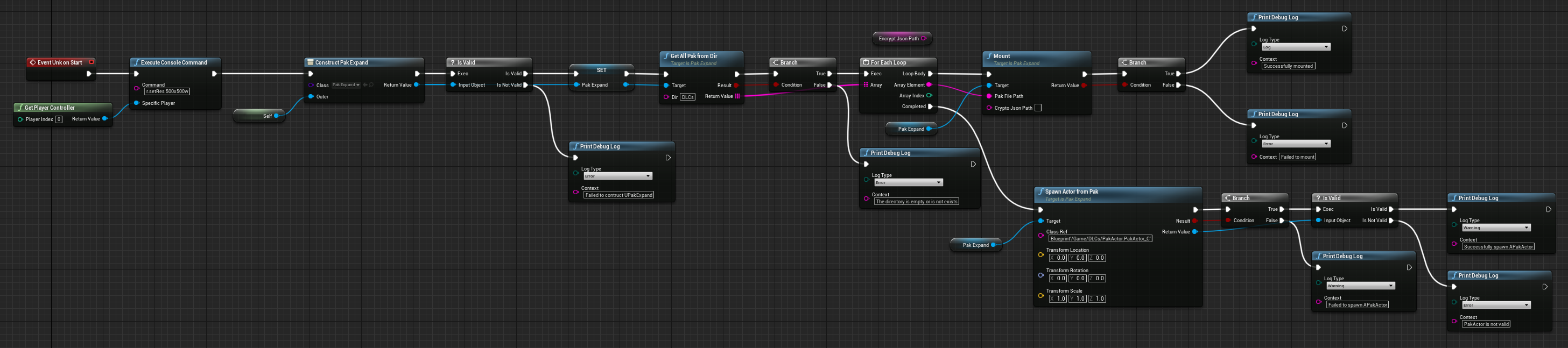Click the Array Element pin on For Each Loop

pyautogui.click(x=929, y=84)
